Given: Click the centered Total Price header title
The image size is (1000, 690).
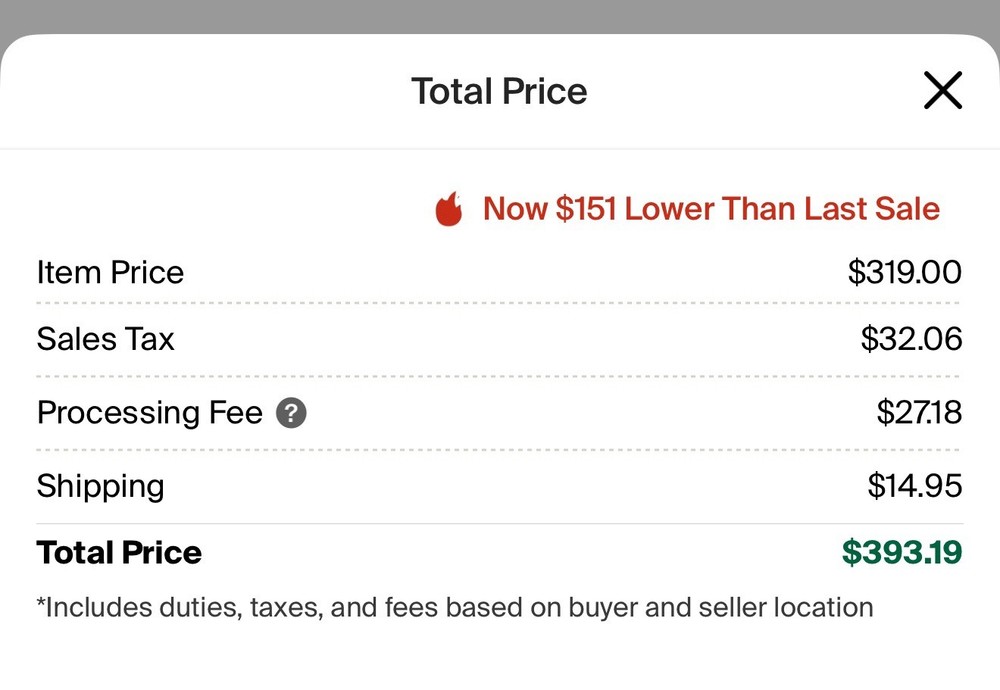Looking at the screenshot, I should (499, 91).
